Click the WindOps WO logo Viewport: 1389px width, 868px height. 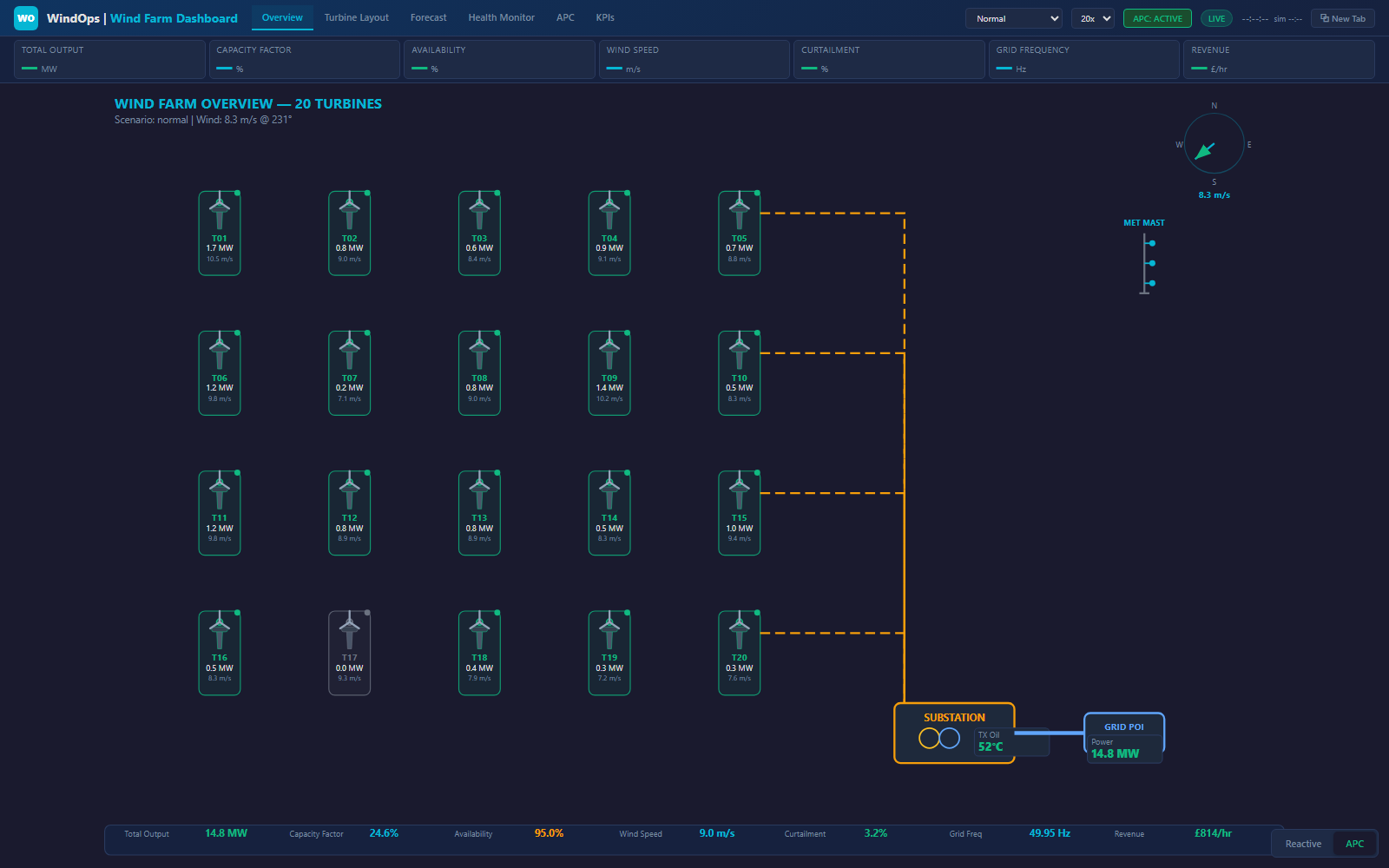tap(25, 17)
